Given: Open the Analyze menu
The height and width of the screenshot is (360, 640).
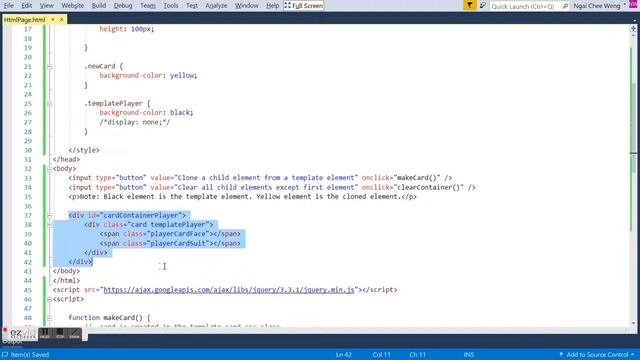Looking at the screenshot, I should click(x=216, y=5).
